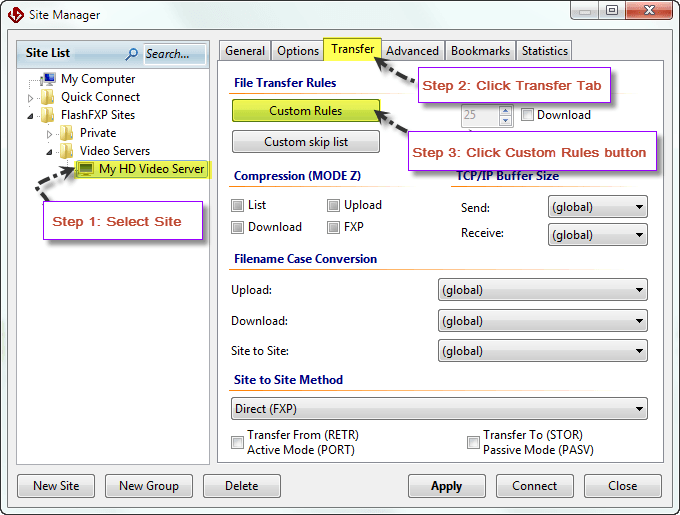Open the Send buffer size dropdown

click(x=597, y=207)
